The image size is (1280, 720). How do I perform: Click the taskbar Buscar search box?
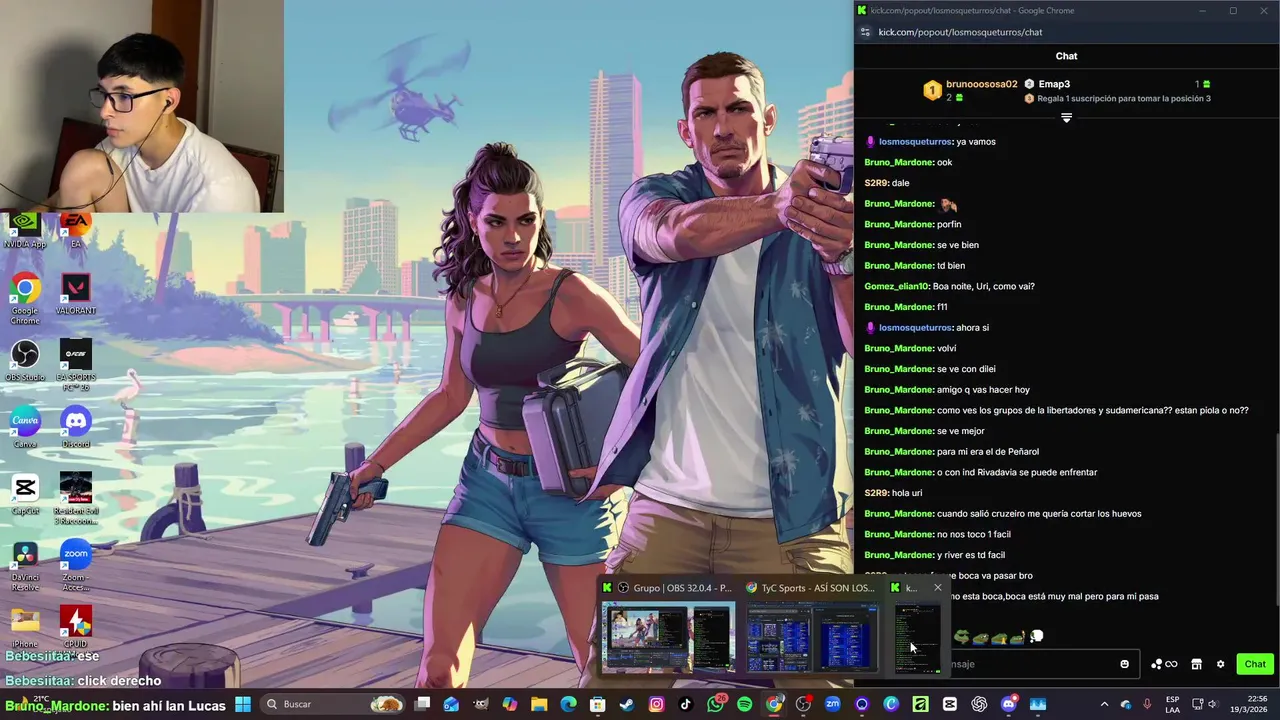333,704
